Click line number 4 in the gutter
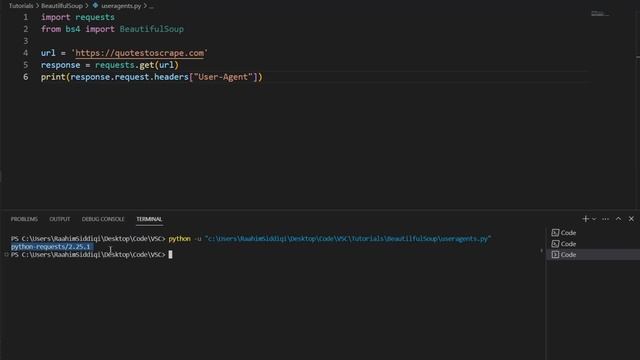640x360 pixels. pos(26,53)
